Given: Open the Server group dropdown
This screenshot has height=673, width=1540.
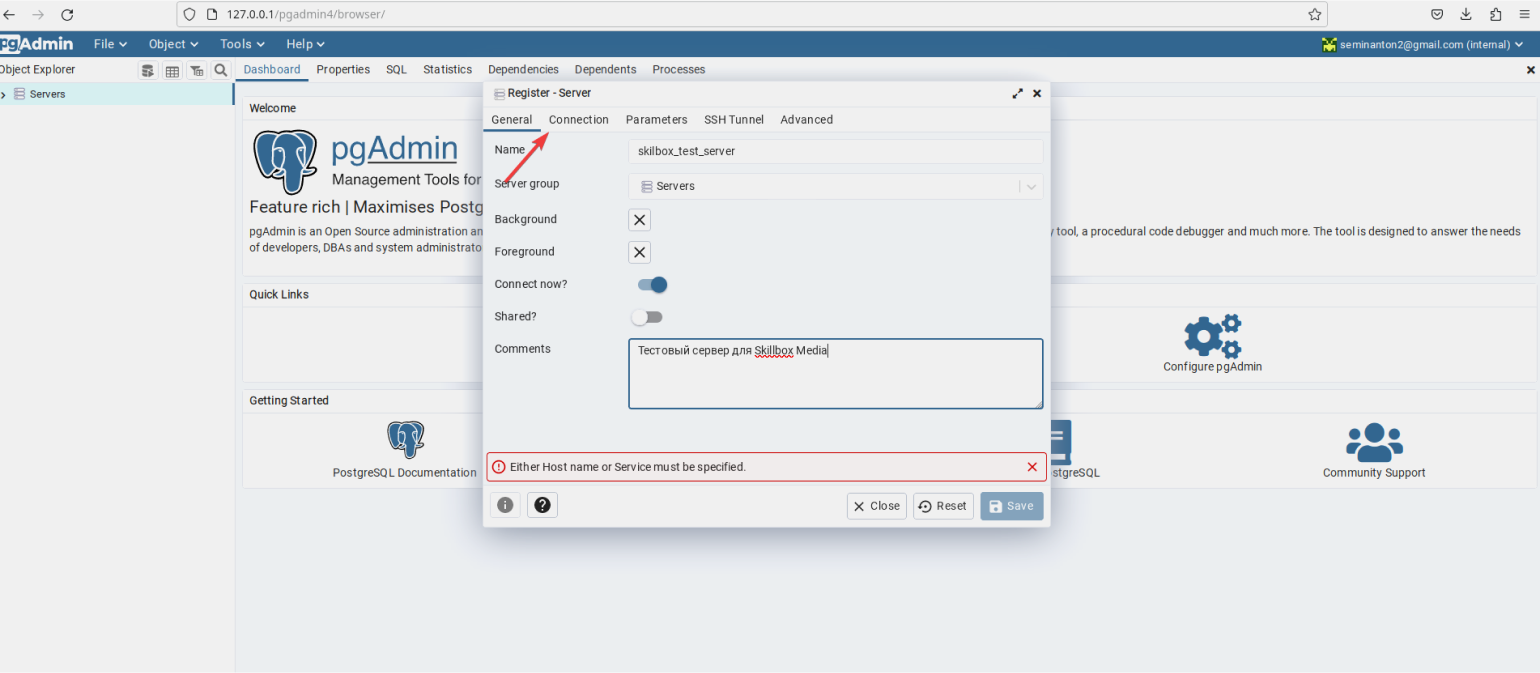Looking at the screenshot, I should (x=836, y=186).
